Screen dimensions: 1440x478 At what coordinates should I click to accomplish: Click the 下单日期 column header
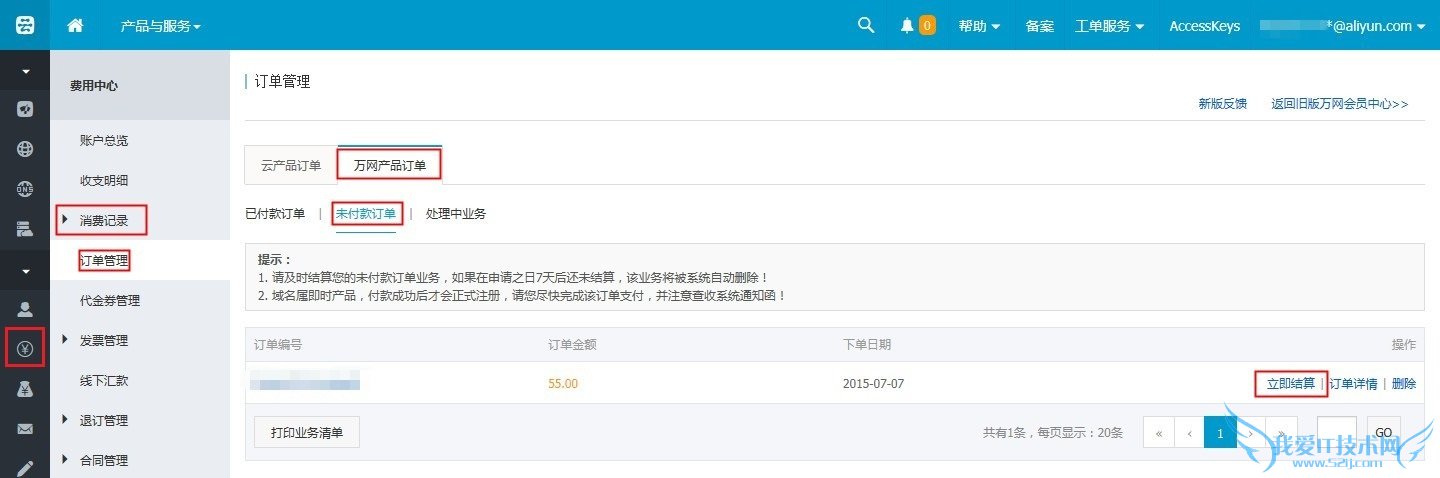tap(867, 345)
